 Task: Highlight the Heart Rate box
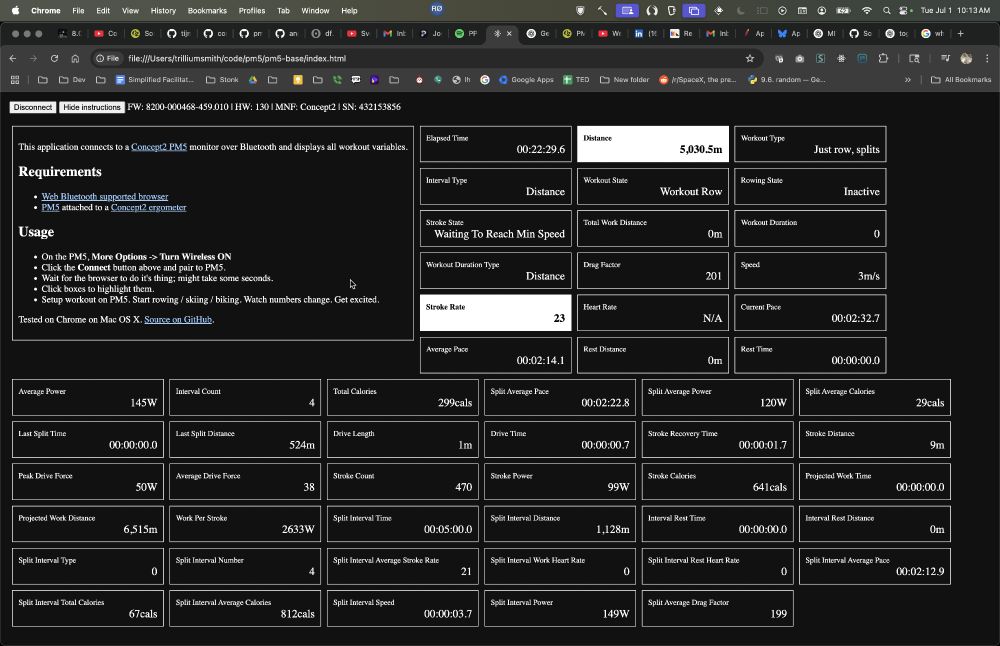652,312
